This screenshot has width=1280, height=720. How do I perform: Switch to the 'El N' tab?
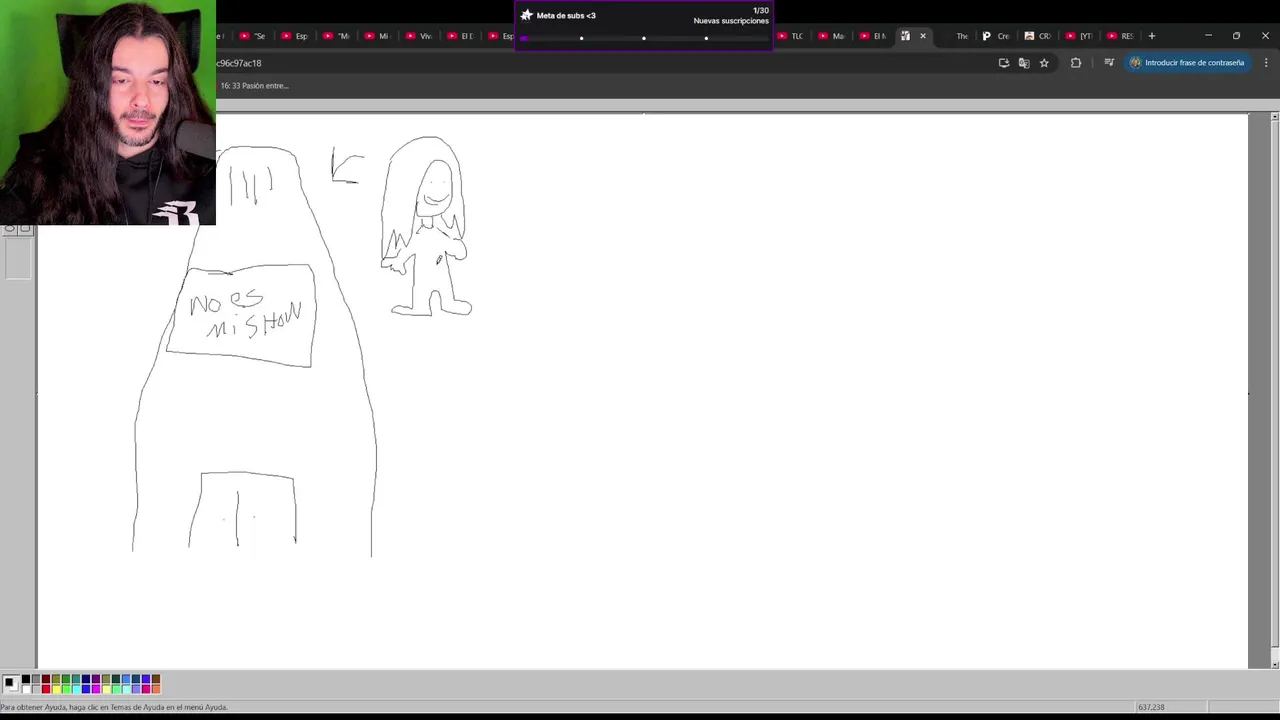point(872,36)
